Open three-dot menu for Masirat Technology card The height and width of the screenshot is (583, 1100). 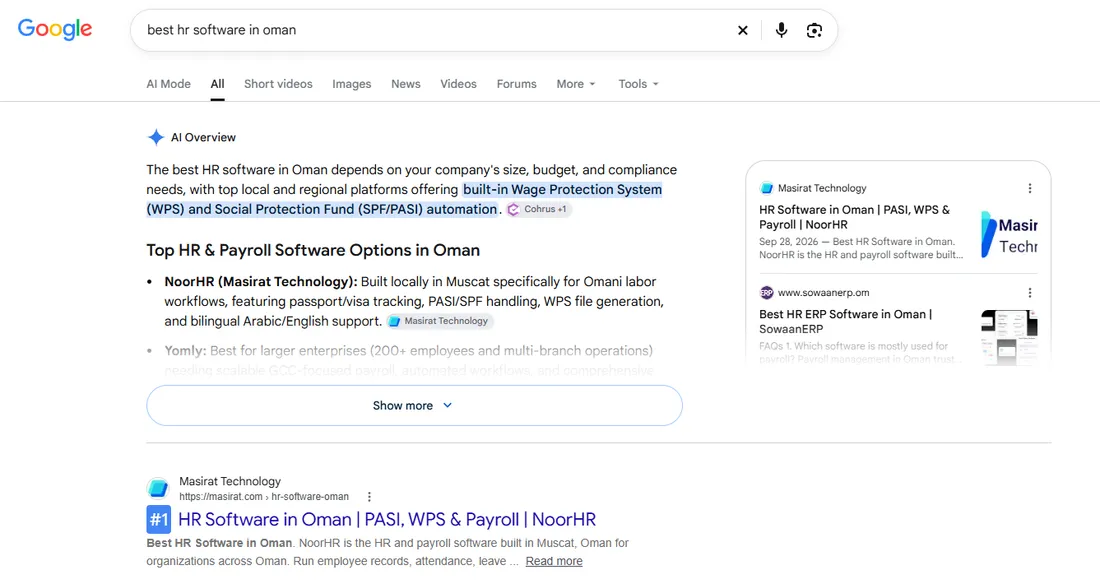coord(1029,188)
